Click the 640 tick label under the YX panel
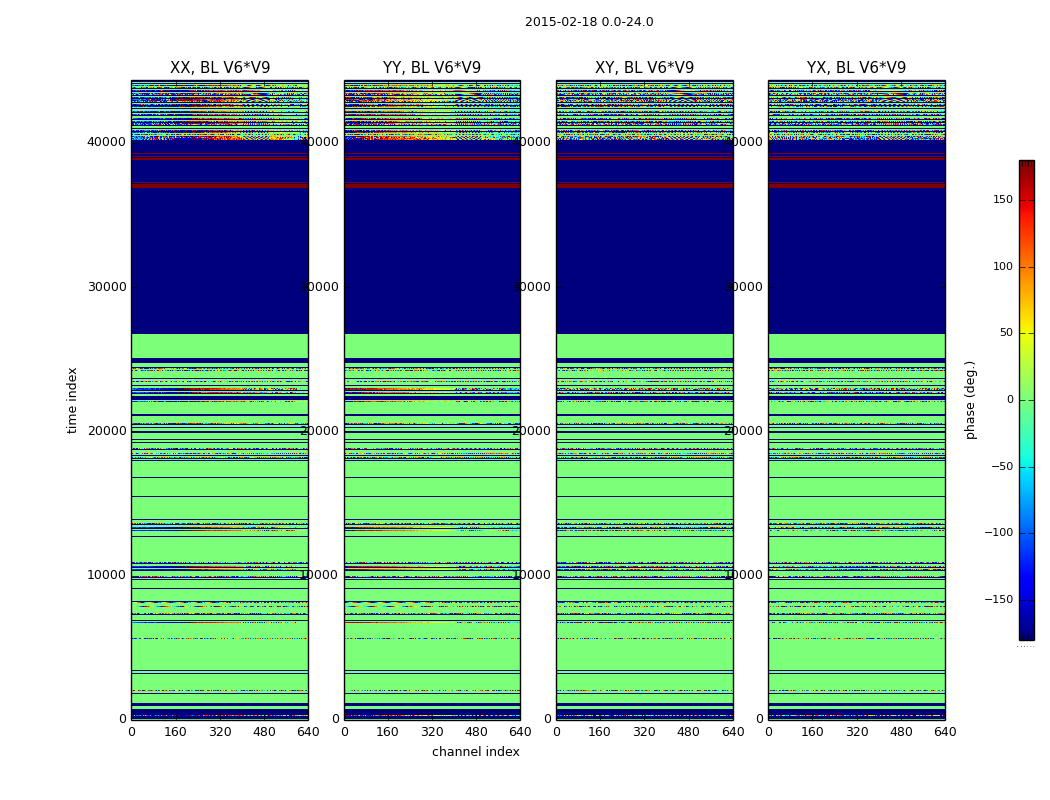Viewport: 1050px width, 800px height. coord(945,732)
